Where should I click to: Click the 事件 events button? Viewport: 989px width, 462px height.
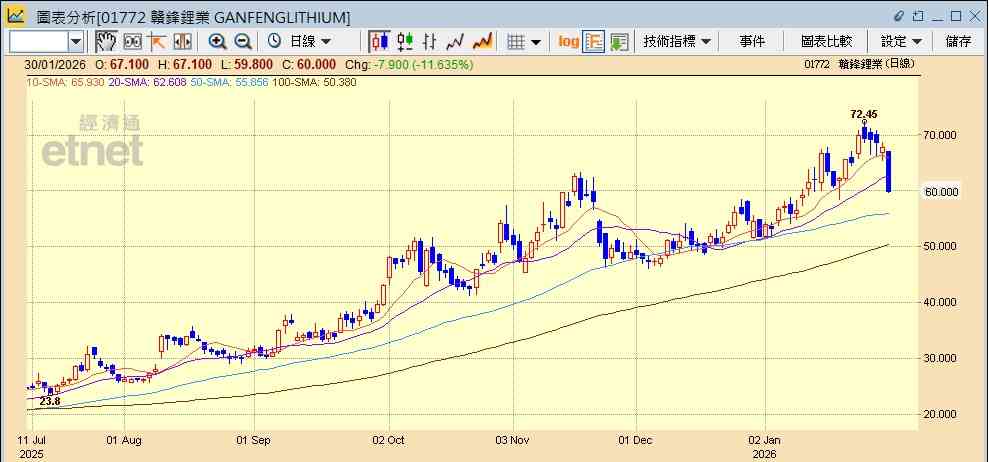click(x=752, y=42)
